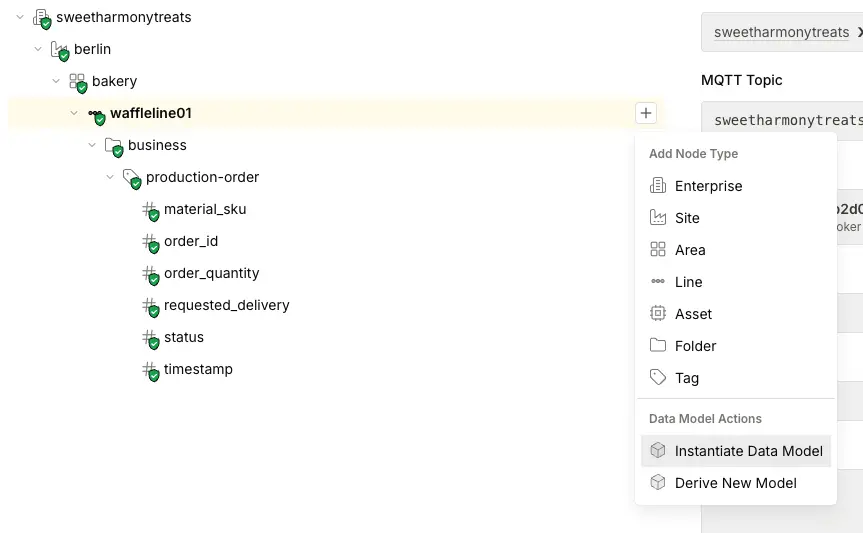The height and width of the screenshot is (533, 863).
Task: Click the status hash icon
Action: point(150,338)
